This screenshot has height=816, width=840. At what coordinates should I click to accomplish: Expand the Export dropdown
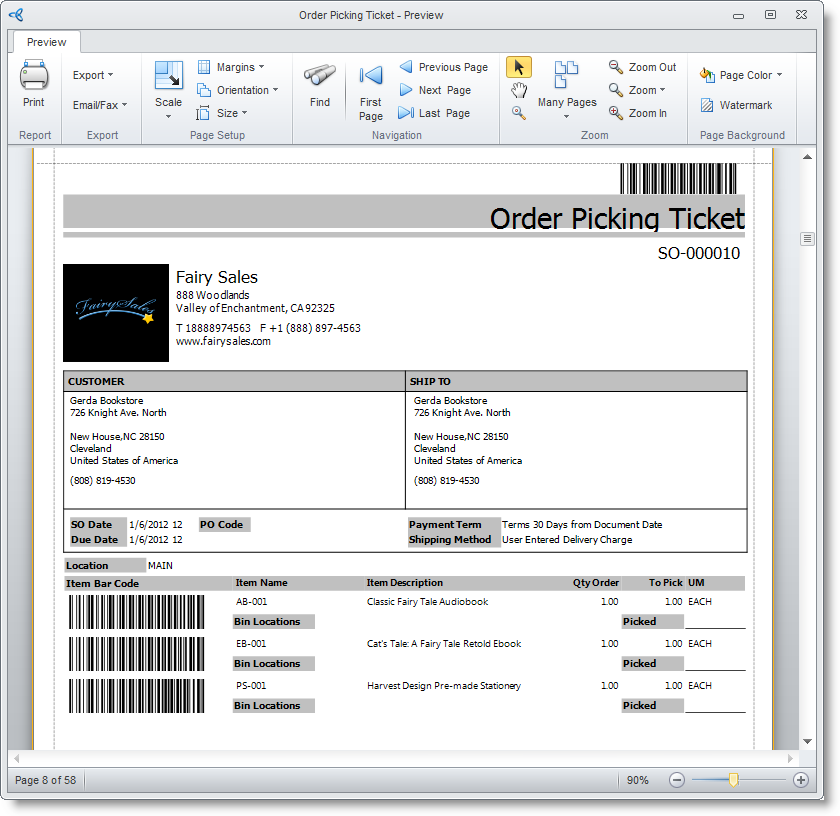click(93, 75)
